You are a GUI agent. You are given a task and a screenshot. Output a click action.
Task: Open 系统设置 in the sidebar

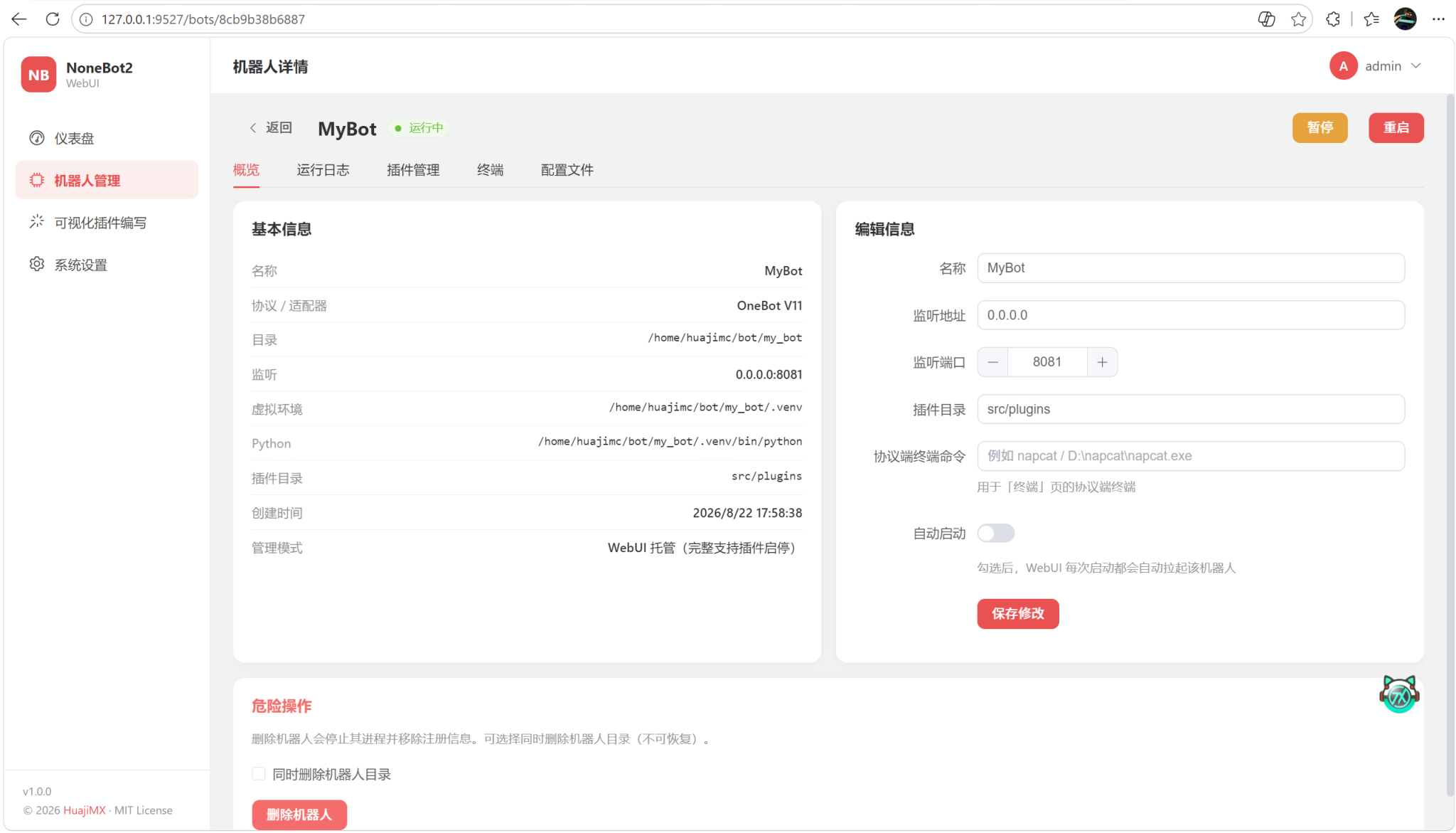[x=107, y=265]
